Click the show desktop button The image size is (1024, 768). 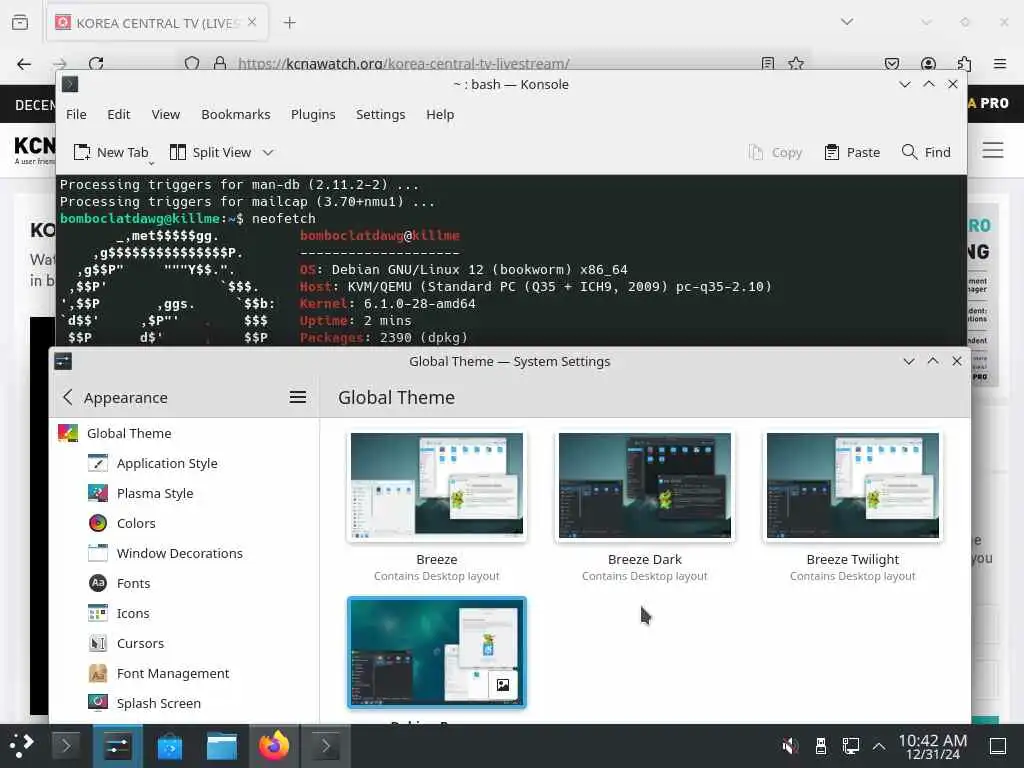coord(998,746)
